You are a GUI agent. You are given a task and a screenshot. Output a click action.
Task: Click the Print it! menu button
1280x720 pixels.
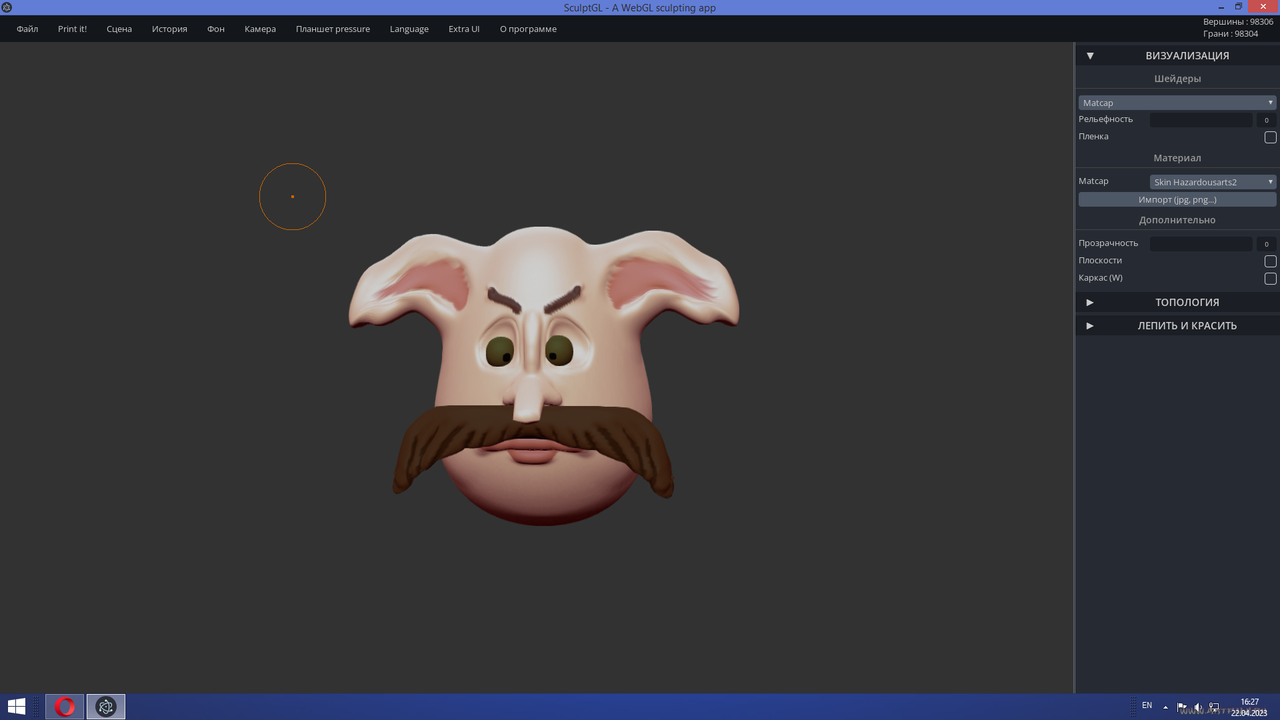(72, 29)
